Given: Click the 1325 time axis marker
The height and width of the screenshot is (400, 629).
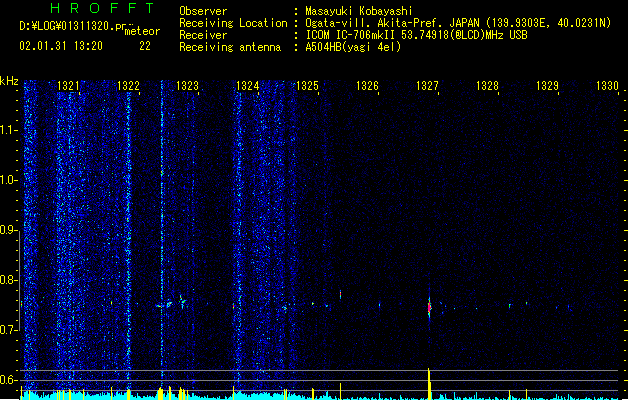Looking at the screenshot, I should tap(307, 86).
